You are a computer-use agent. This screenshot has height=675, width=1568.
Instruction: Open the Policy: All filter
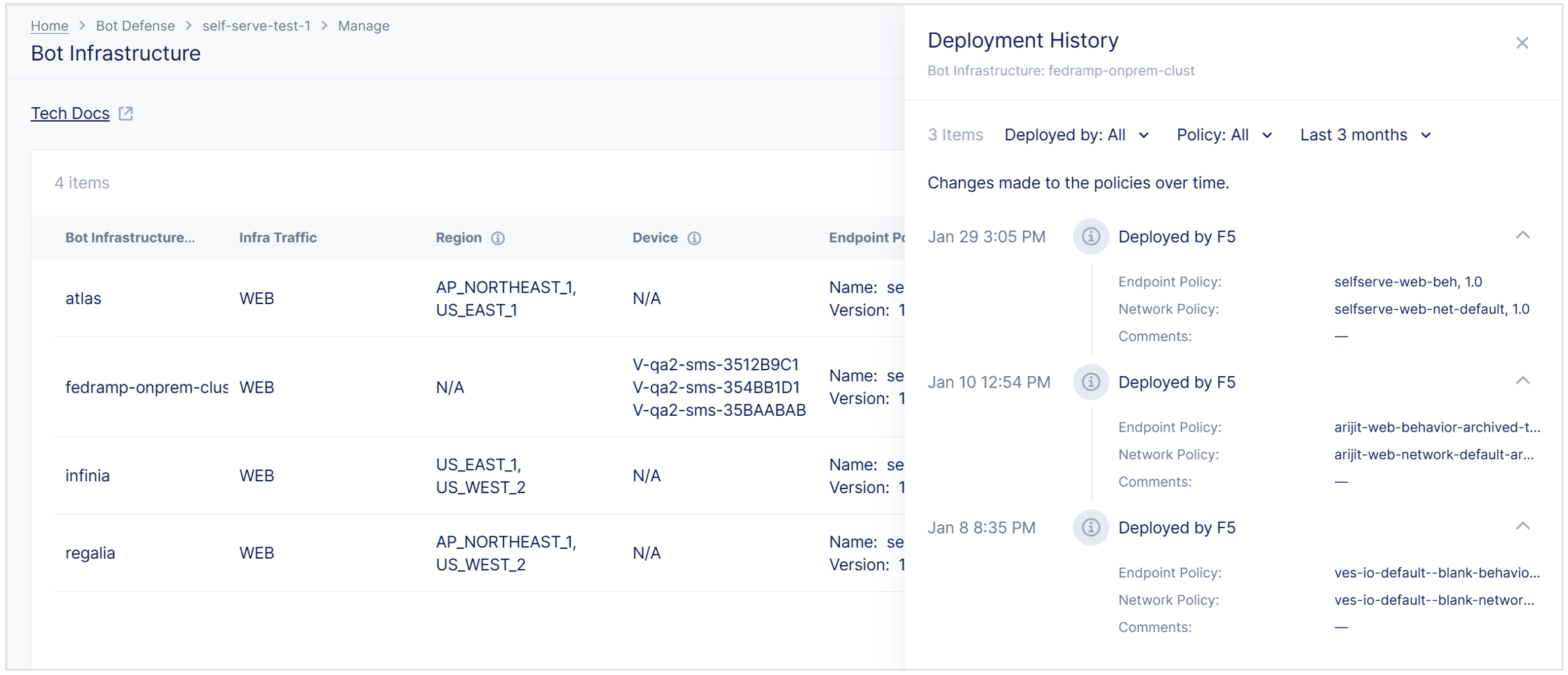(1224, 134)
